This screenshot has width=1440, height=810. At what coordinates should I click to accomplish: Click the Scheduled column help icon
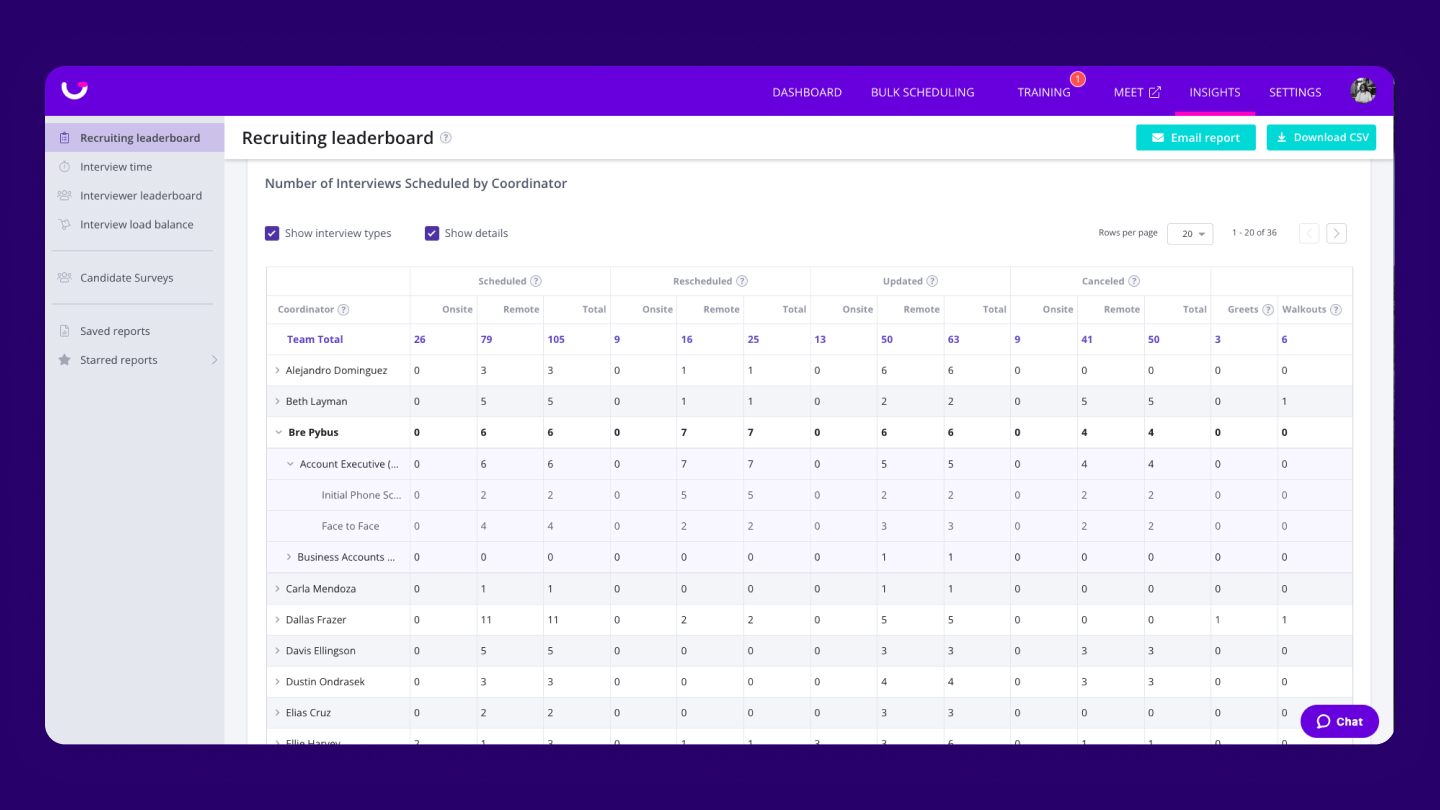click(x=536, y=281)
